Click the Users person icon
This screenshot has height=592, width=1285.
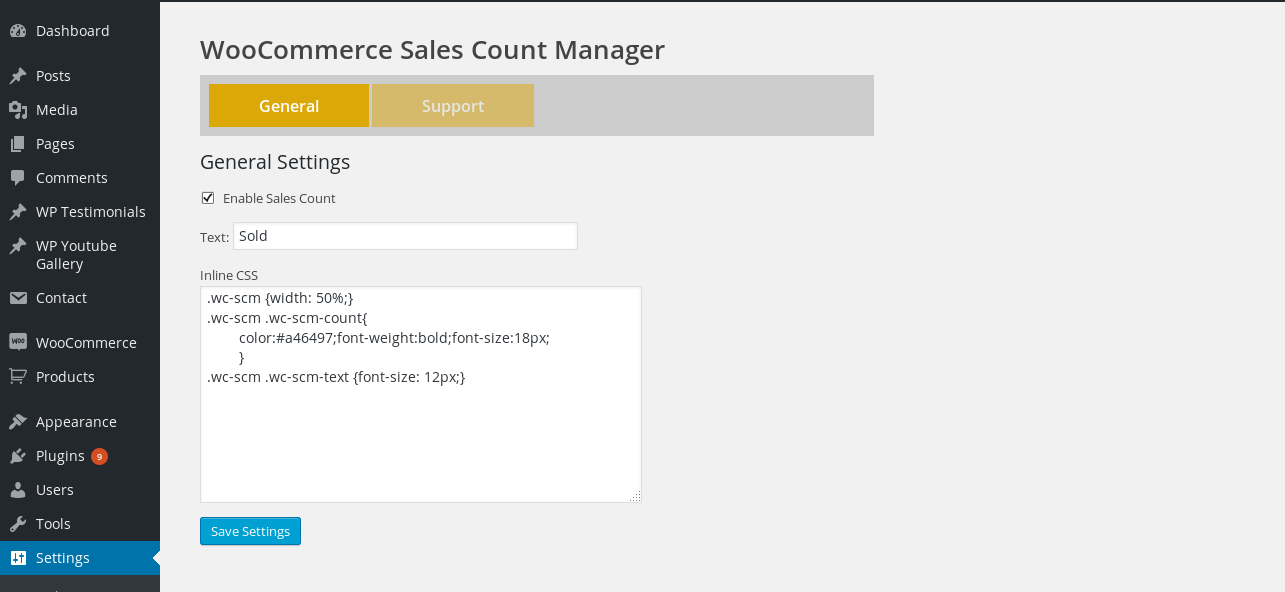(18, 490)
